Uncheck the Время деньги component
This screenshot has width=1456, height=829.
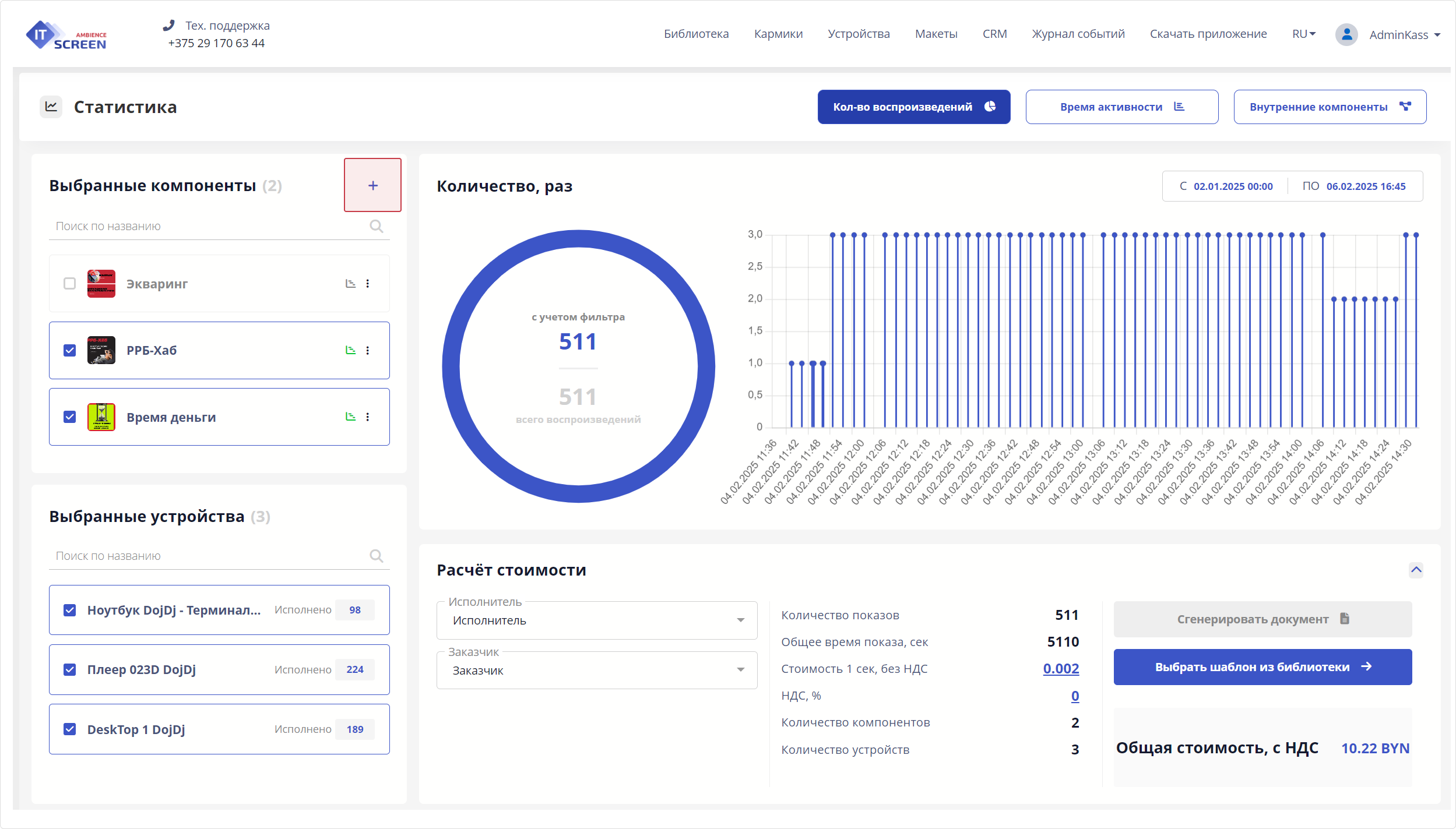[70, 417]
